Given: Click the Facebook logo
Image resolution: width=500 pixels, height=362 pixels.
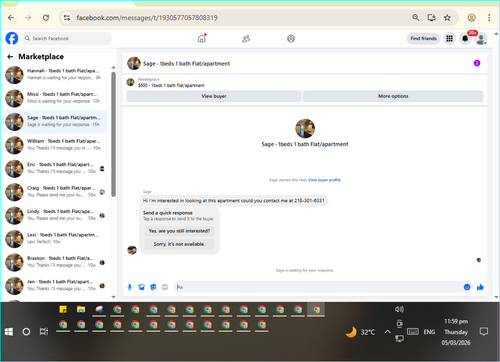Looking at the screenshot, I should click(12, 38).
